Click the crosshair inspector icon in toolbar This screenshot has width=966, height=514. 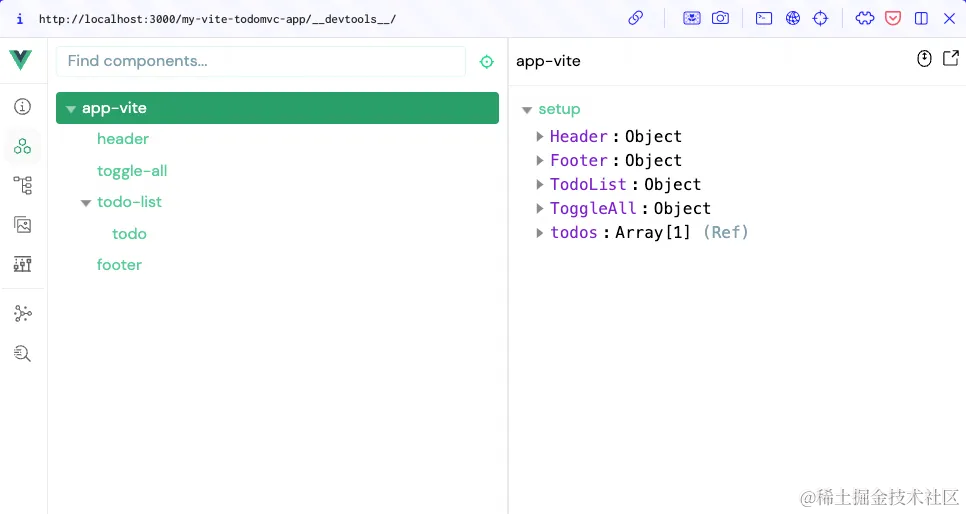coord(821,18)
